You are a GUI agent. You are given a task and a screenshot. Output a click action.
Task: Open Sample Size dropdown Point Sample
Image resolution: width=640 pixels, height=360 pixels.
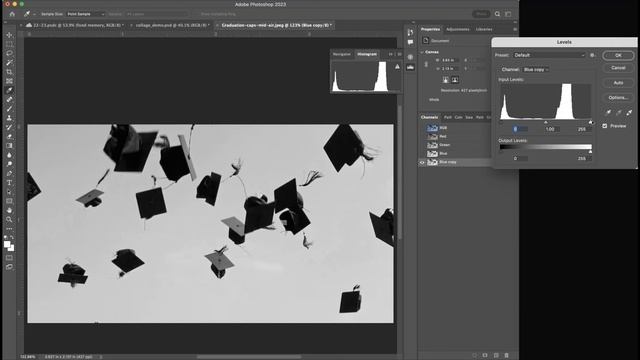(86, 14)
